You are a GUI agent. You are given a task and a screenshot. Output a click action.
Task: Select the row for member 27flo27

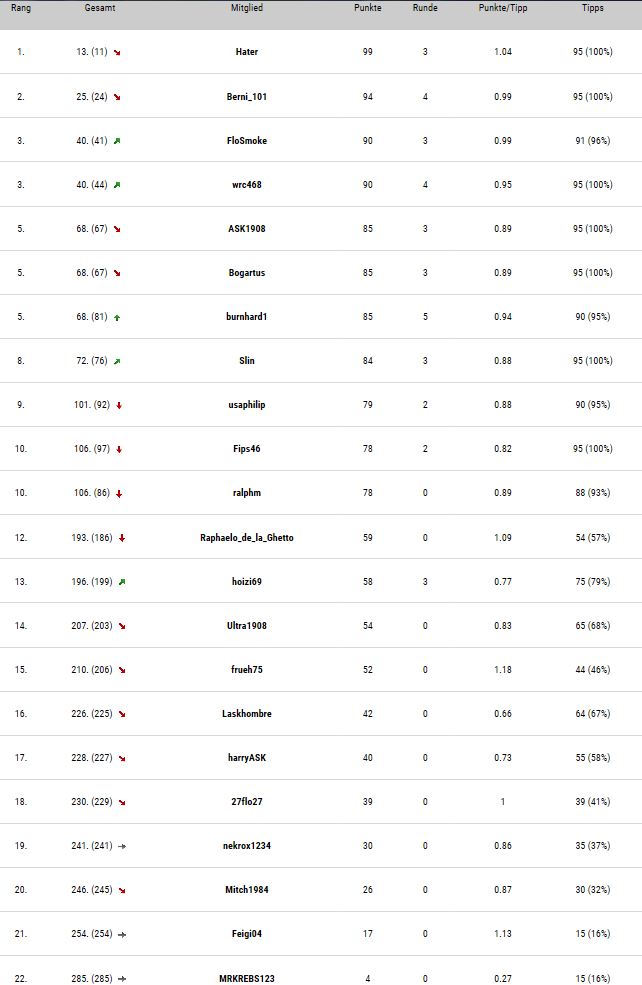click(321, 802)
